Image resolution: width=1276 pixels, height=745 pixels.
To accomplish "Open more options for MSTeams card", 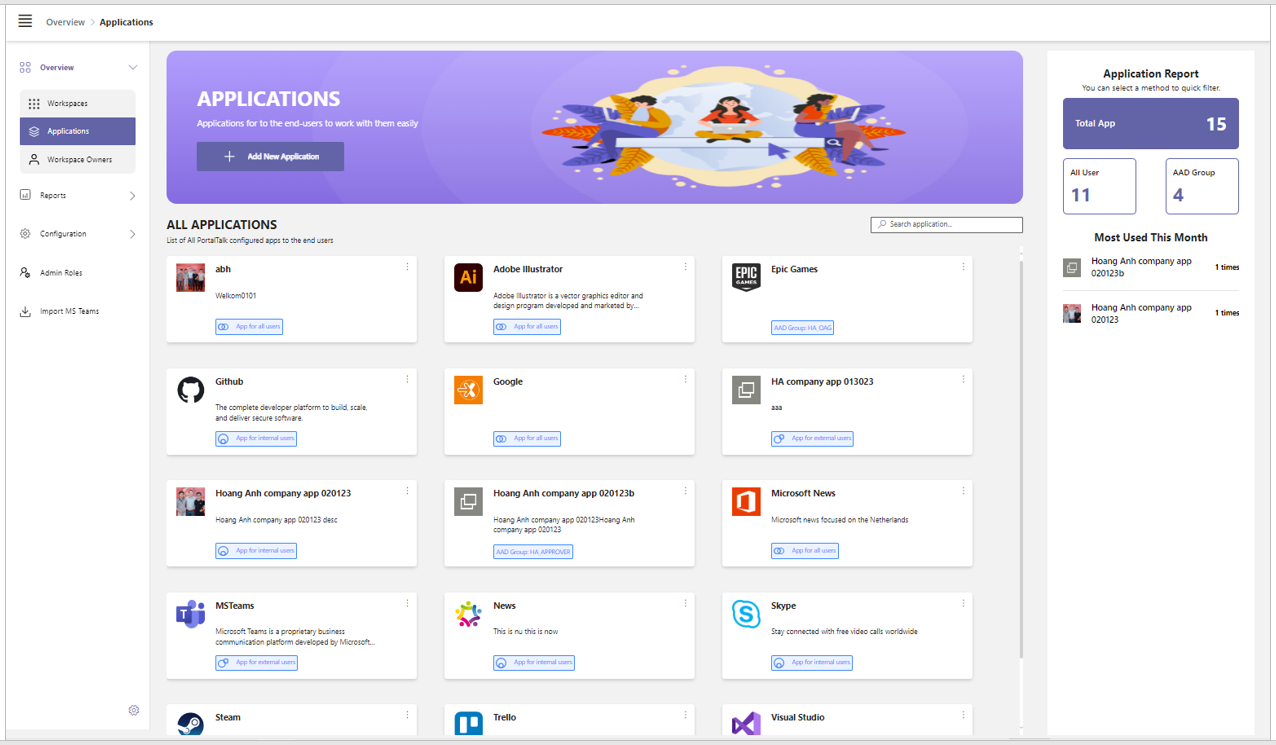I will [x=407, y=603].
